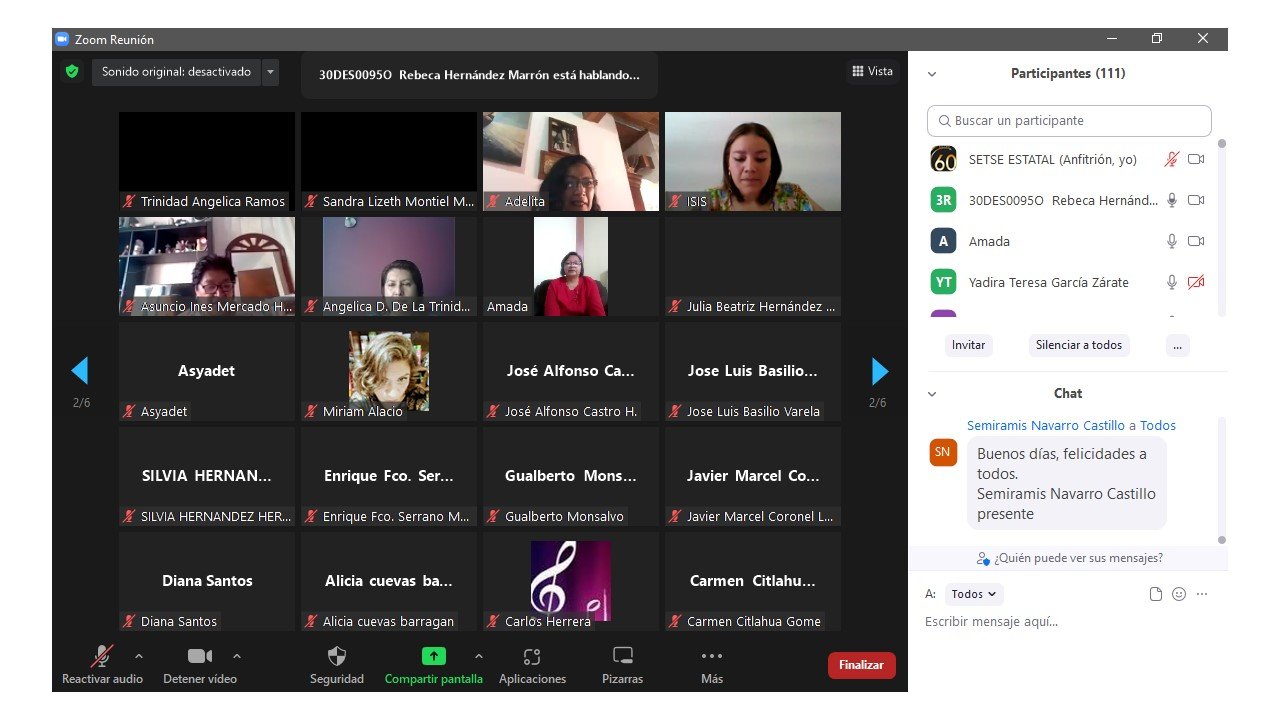Click the SN avatar in chat
The image size is (1280, 720).
pos(943,452)
